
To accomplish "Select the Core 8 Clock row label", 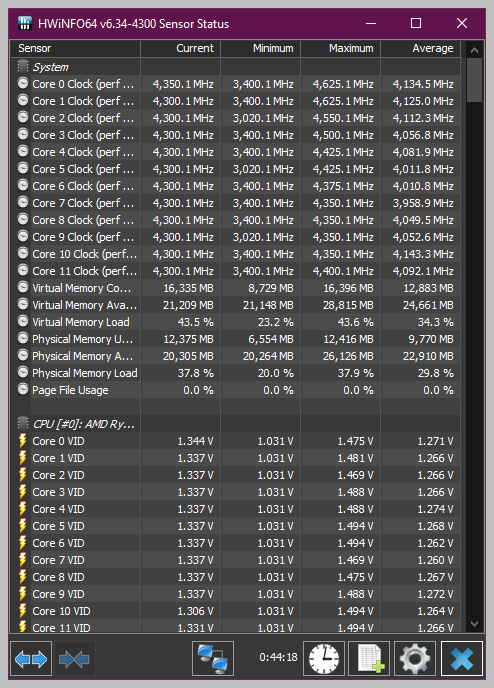I will tap(83, 220).
